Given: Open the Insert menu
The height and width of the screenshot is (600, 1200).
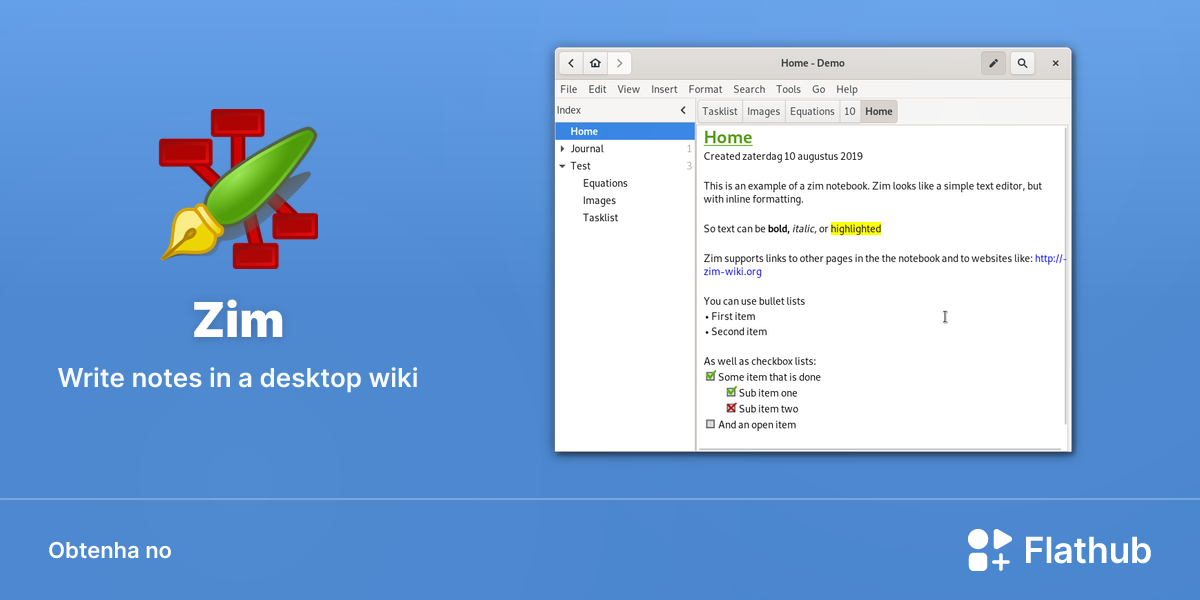Looking at the screenshot, I should (x=664, y=89).
